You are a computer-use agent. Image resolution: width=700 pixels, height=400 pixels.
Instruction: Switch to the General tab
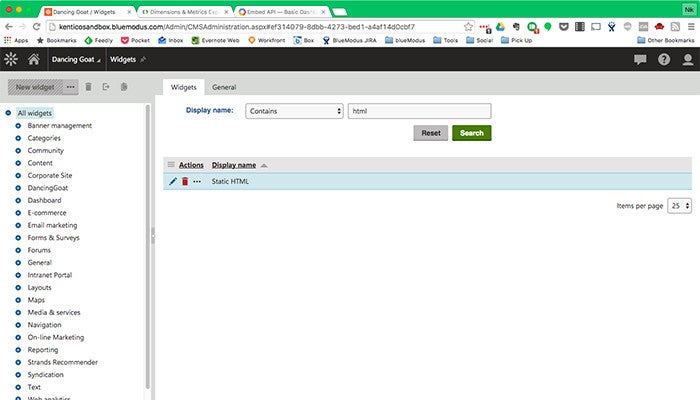[x=224, y=87]
